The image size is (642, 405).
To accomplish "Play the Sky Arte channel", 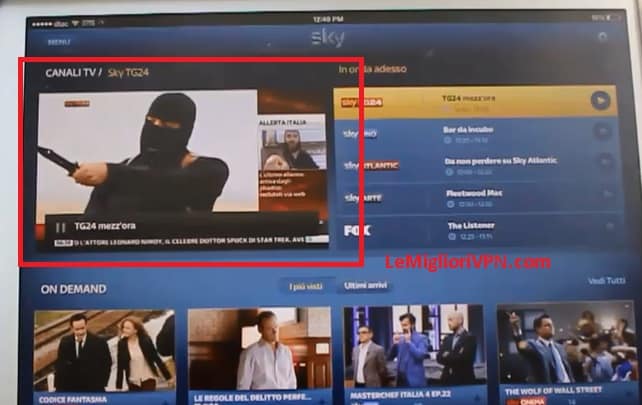I will point(608,194).
